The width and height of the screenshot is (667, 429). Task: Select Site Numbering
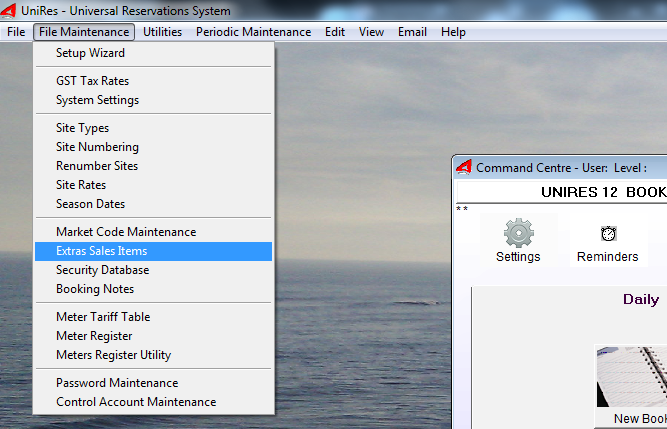(154, 147)
